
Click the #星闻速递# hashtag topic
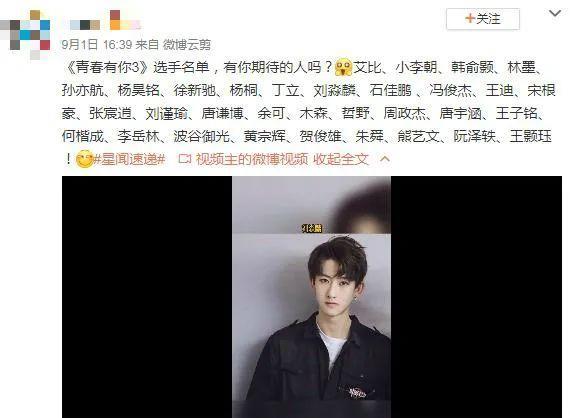point(130,159)
